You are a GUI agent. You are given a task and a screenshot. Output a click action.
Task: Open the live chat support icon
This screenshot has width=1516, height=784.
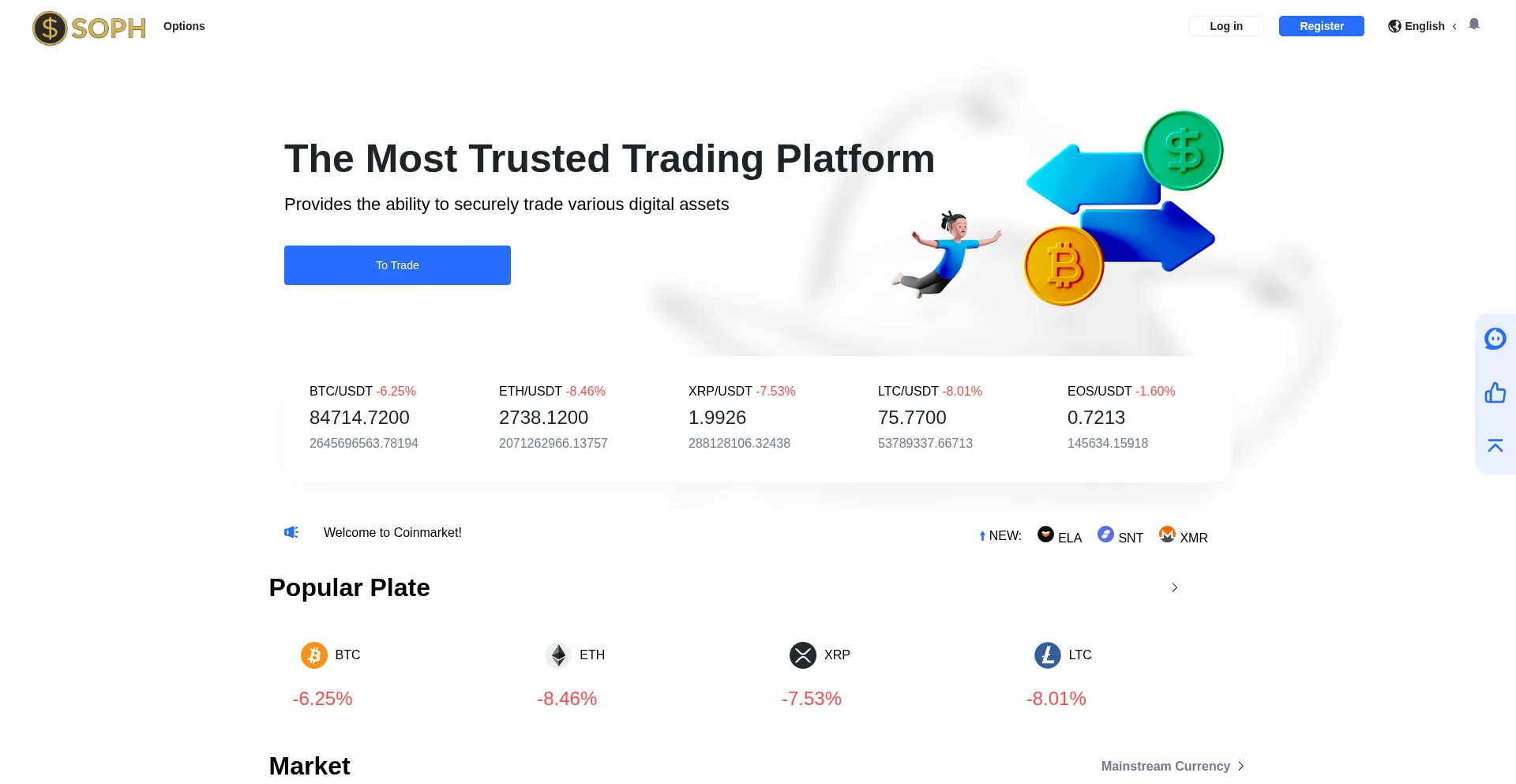tap(1495, 339)
